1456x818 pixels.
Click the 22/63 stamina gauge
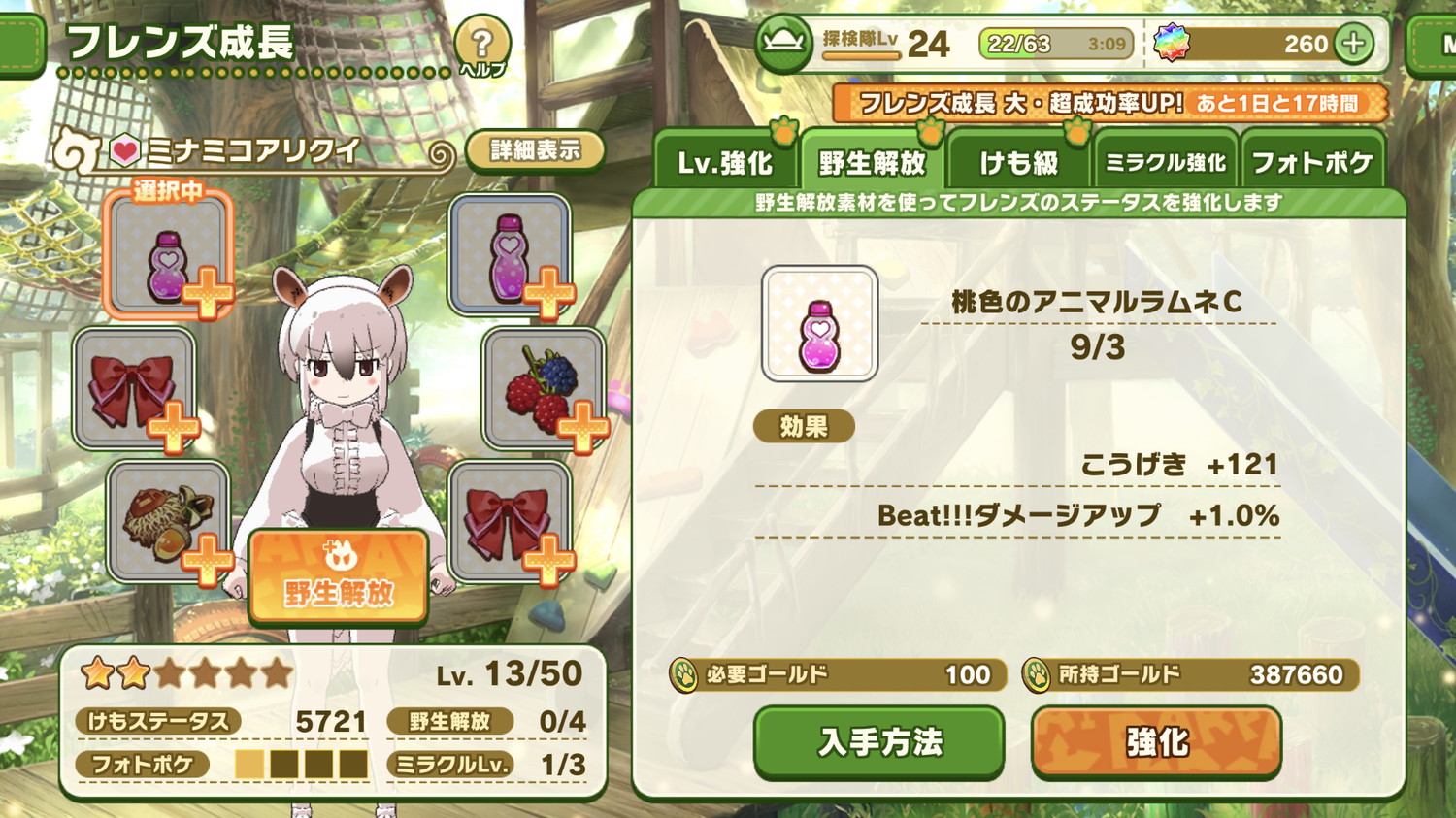click(1056, 44)
